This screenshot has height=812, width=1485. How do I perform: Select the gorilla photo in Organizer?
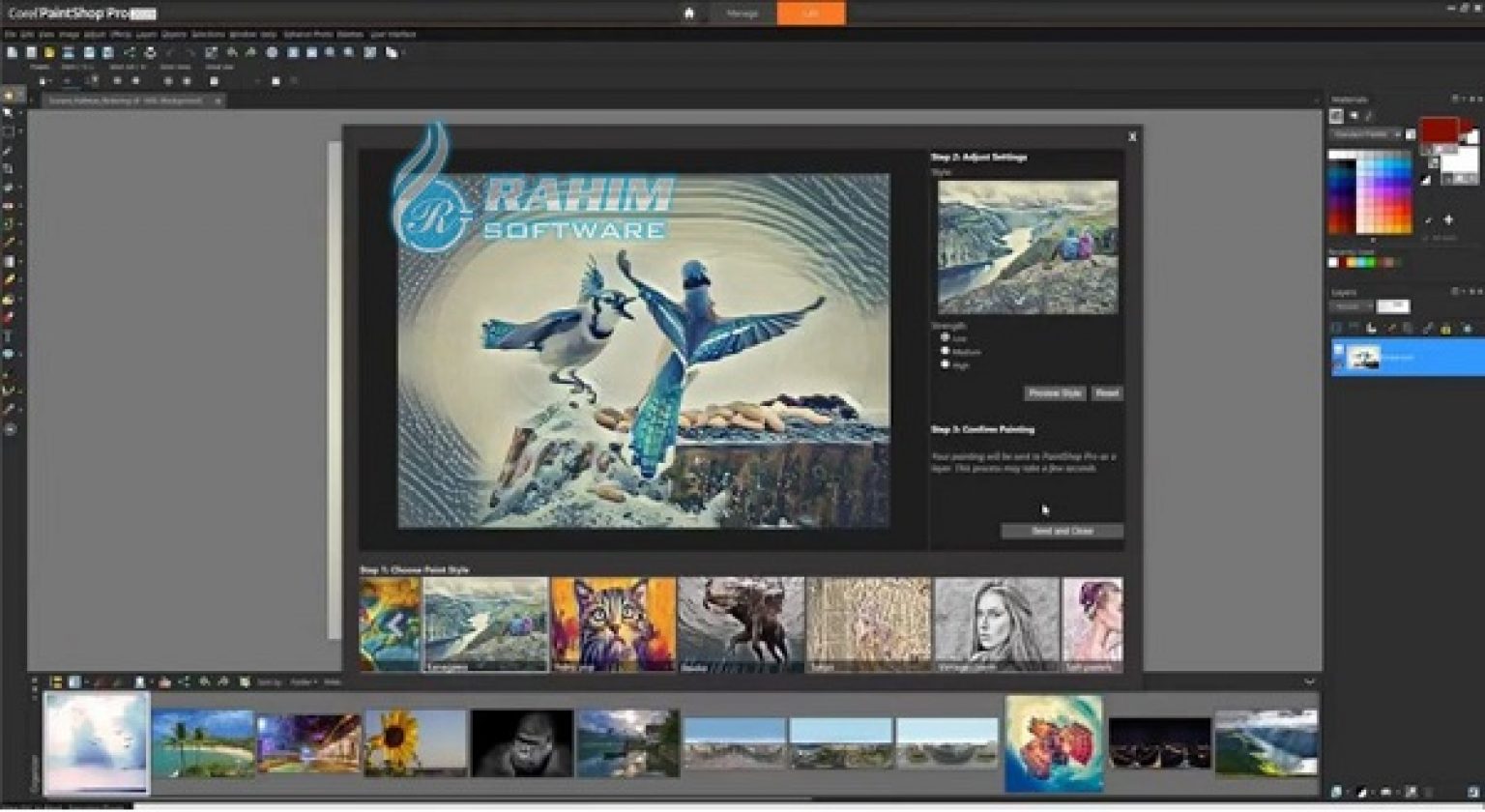coord(522,743)
